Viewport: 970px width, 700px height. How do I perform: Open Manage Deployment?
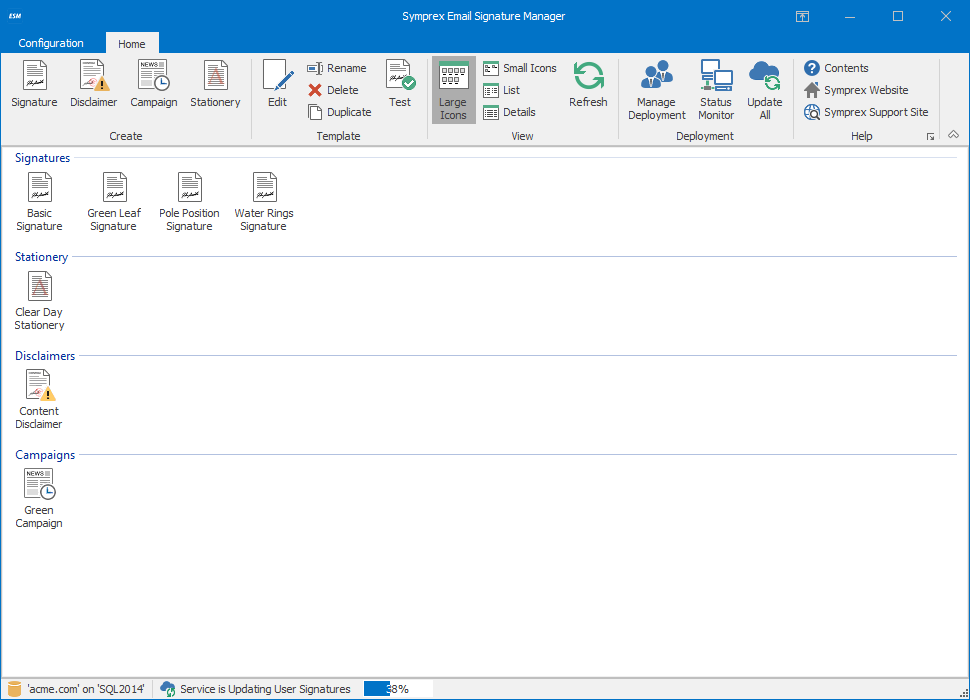657,90
